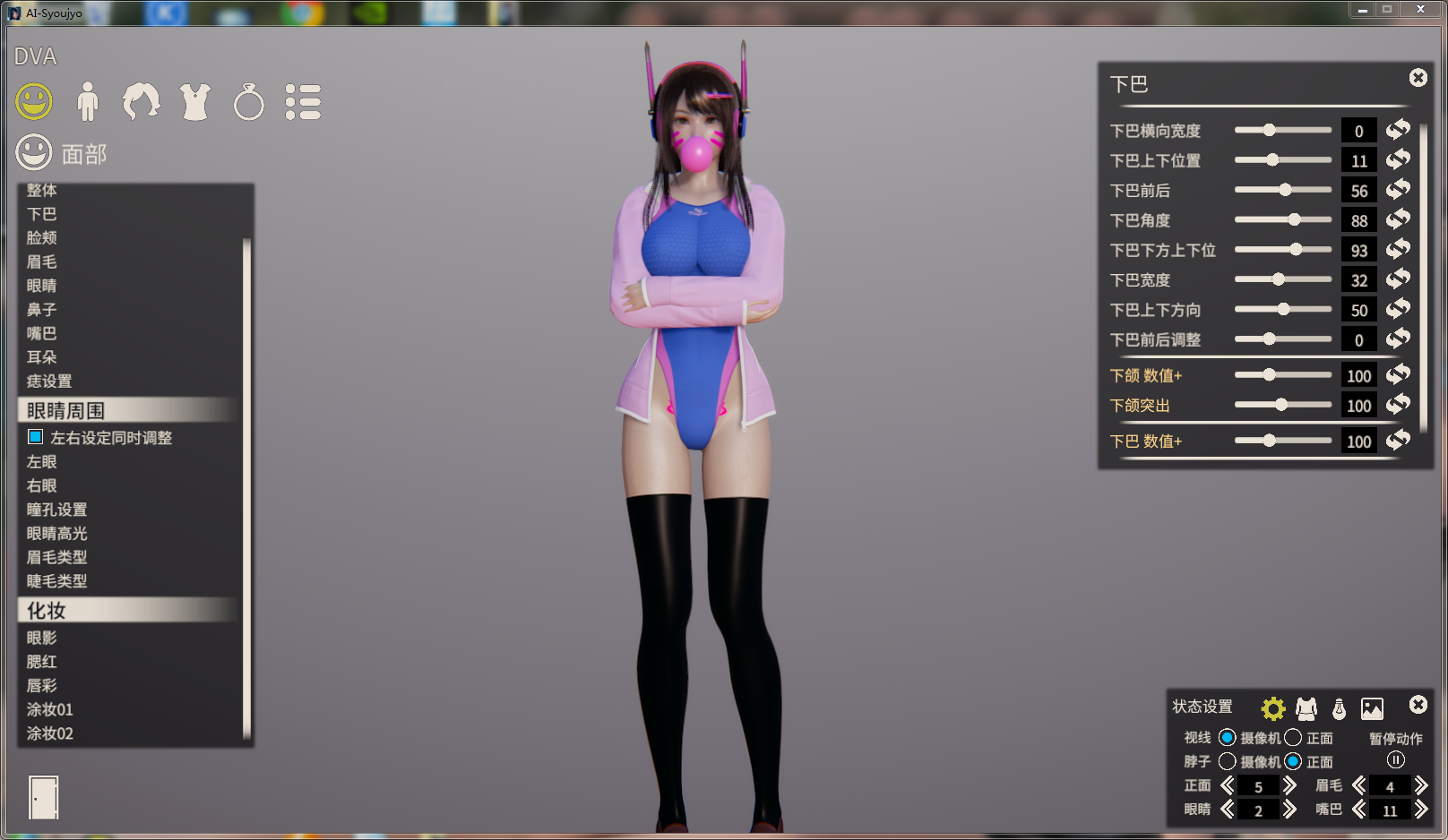
Task: Open the accessories ring icon
Action: tap(248, 102)
